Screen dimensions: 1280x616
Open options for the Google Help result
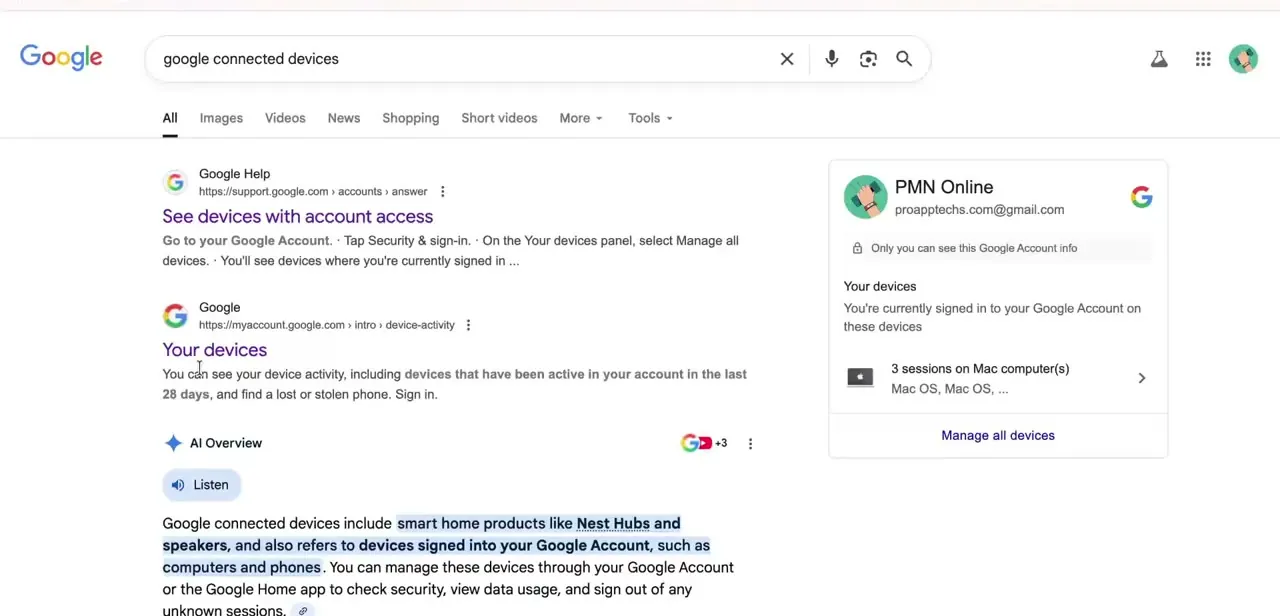442,192
